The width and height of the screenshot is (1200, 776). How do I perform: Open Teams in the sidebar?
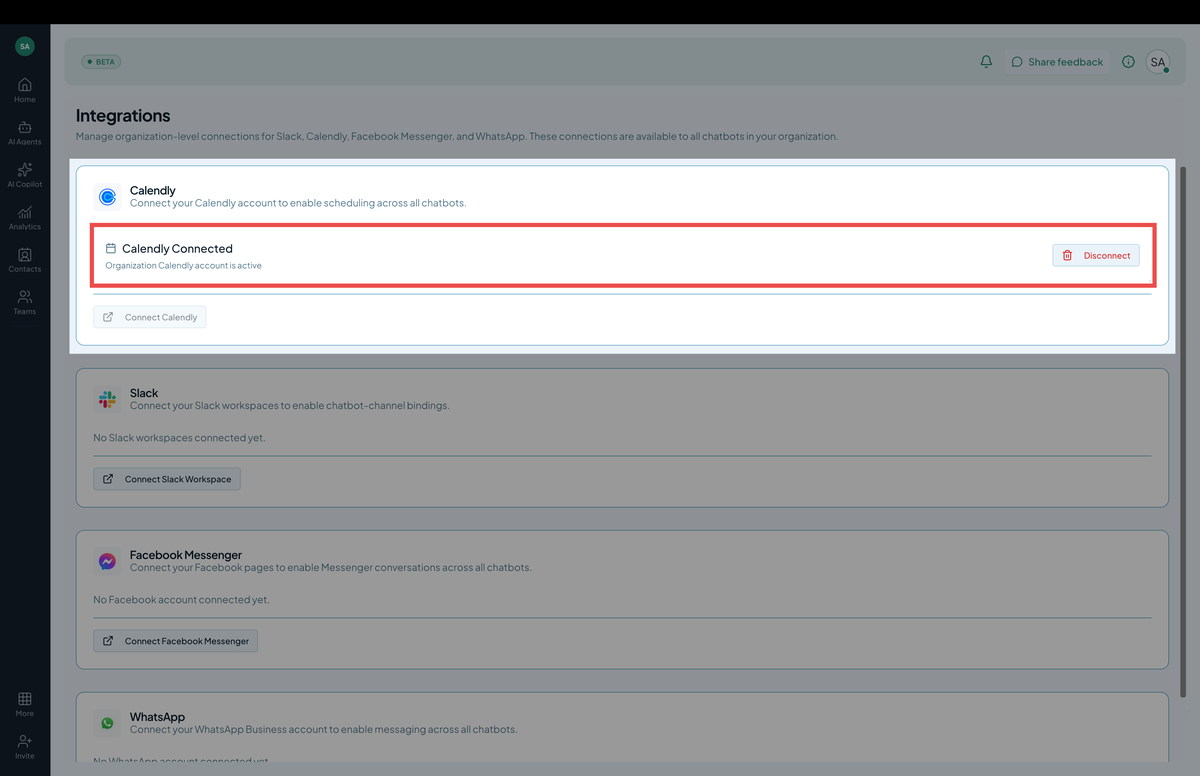(25, 302)
